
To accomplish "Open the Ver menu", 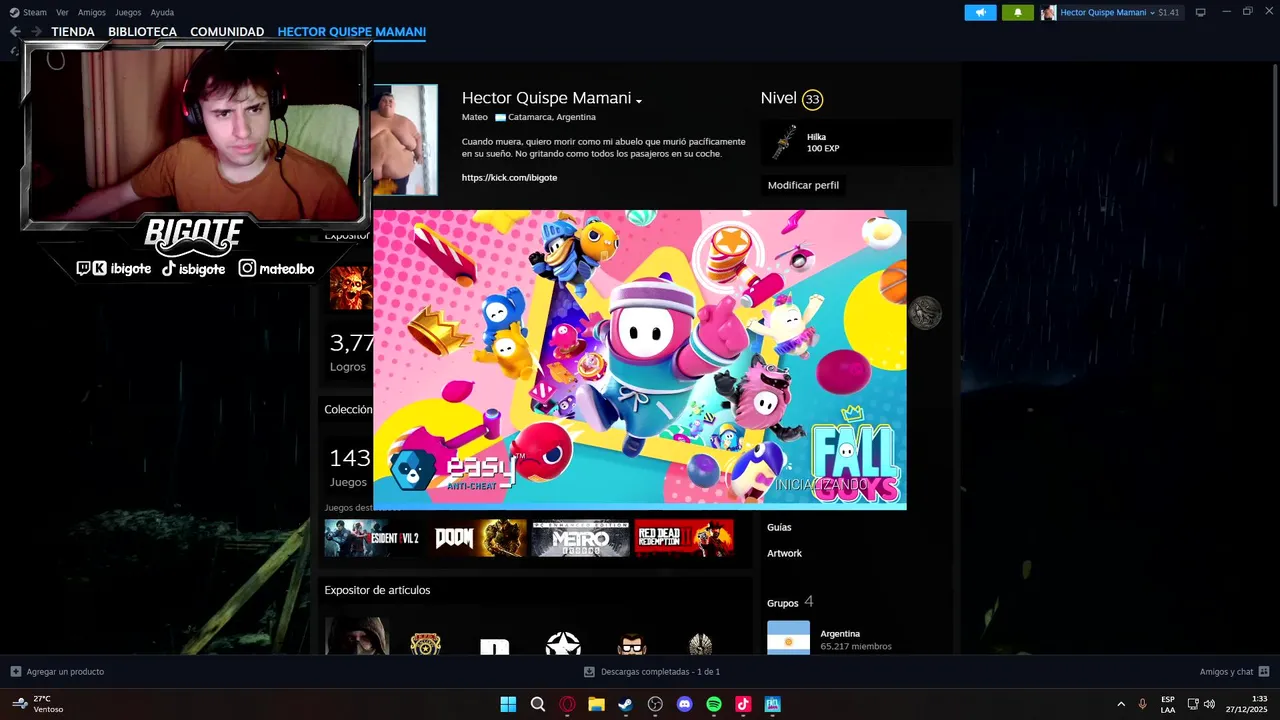I will pos(62,12).
